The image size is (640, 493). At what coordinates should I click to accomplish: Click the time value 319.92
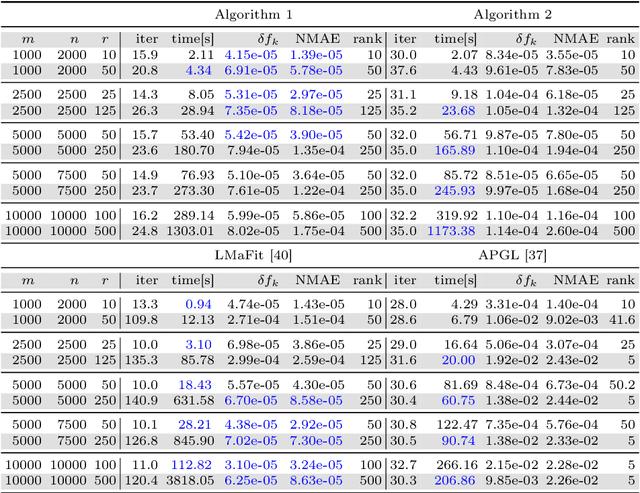(x=457, y=215)
